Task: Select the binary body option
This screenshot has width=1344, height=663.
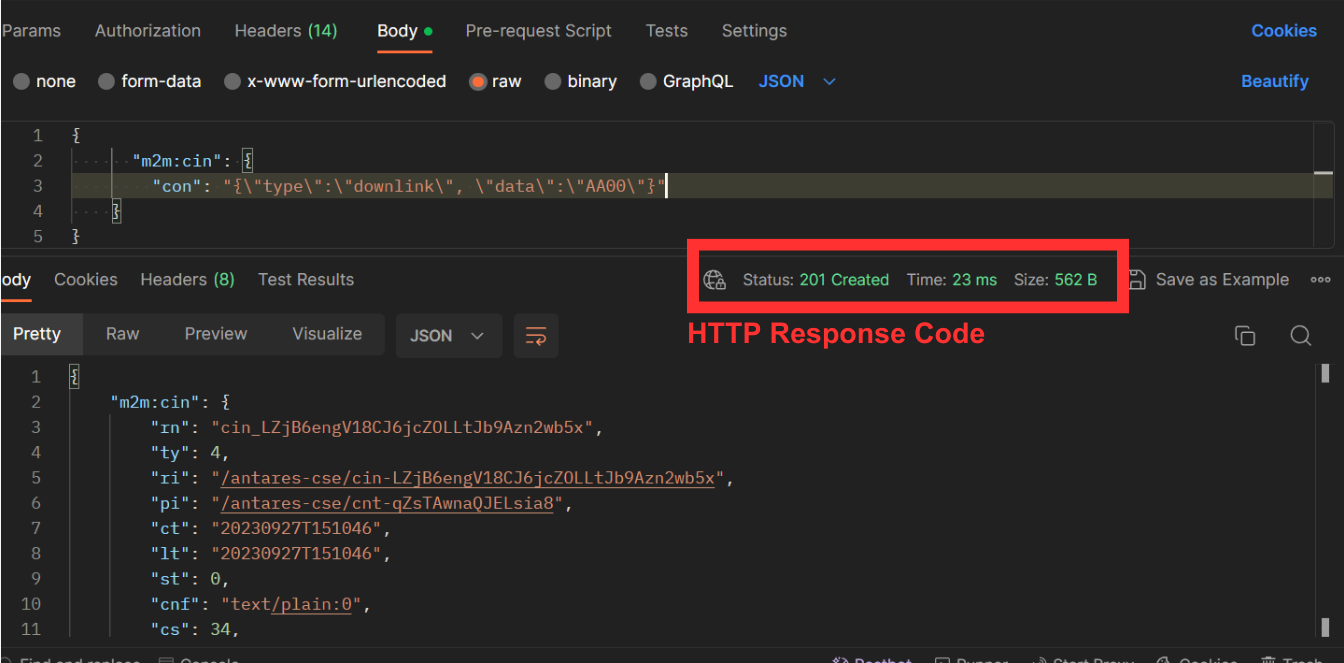Action: click(553, 82)
